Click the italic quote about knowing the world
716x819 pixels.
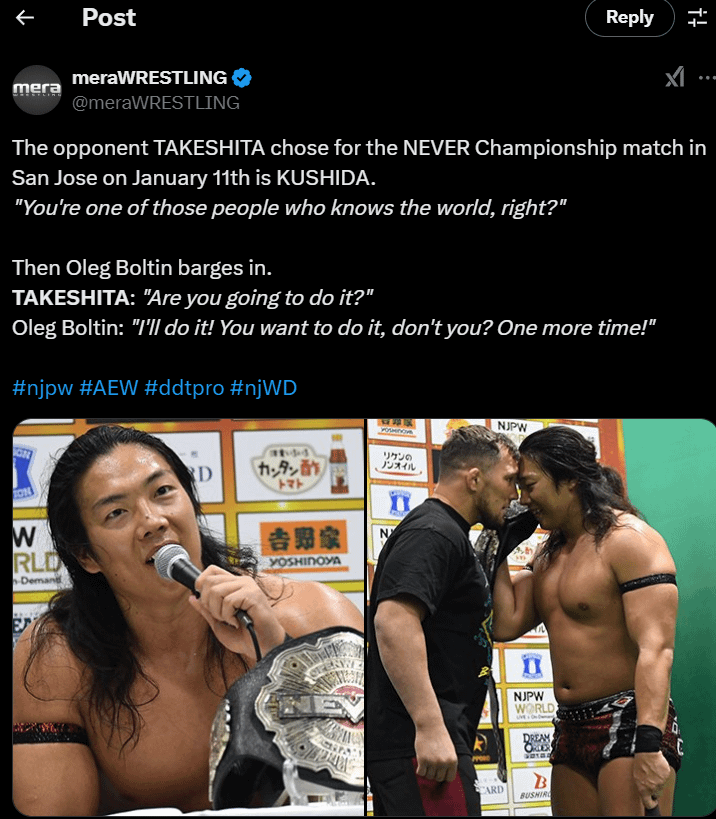289,208
